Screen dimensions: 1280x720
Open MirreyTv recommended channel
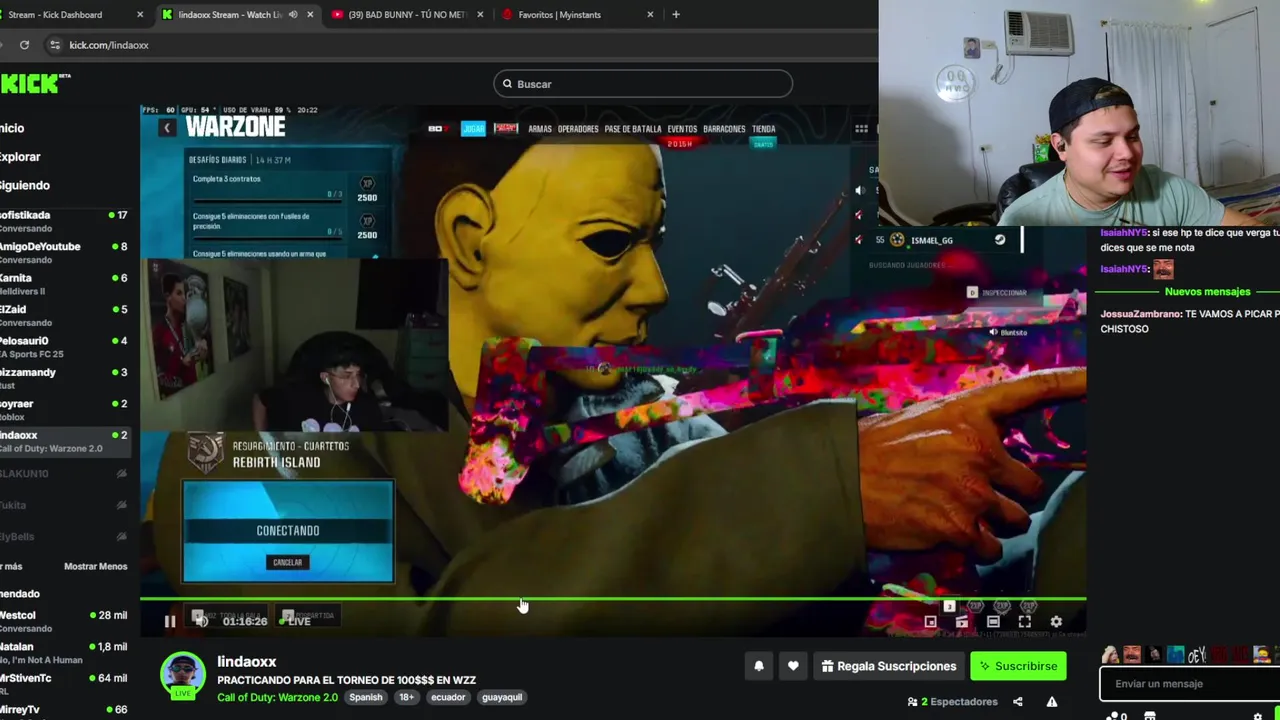(x=64, y=710)
